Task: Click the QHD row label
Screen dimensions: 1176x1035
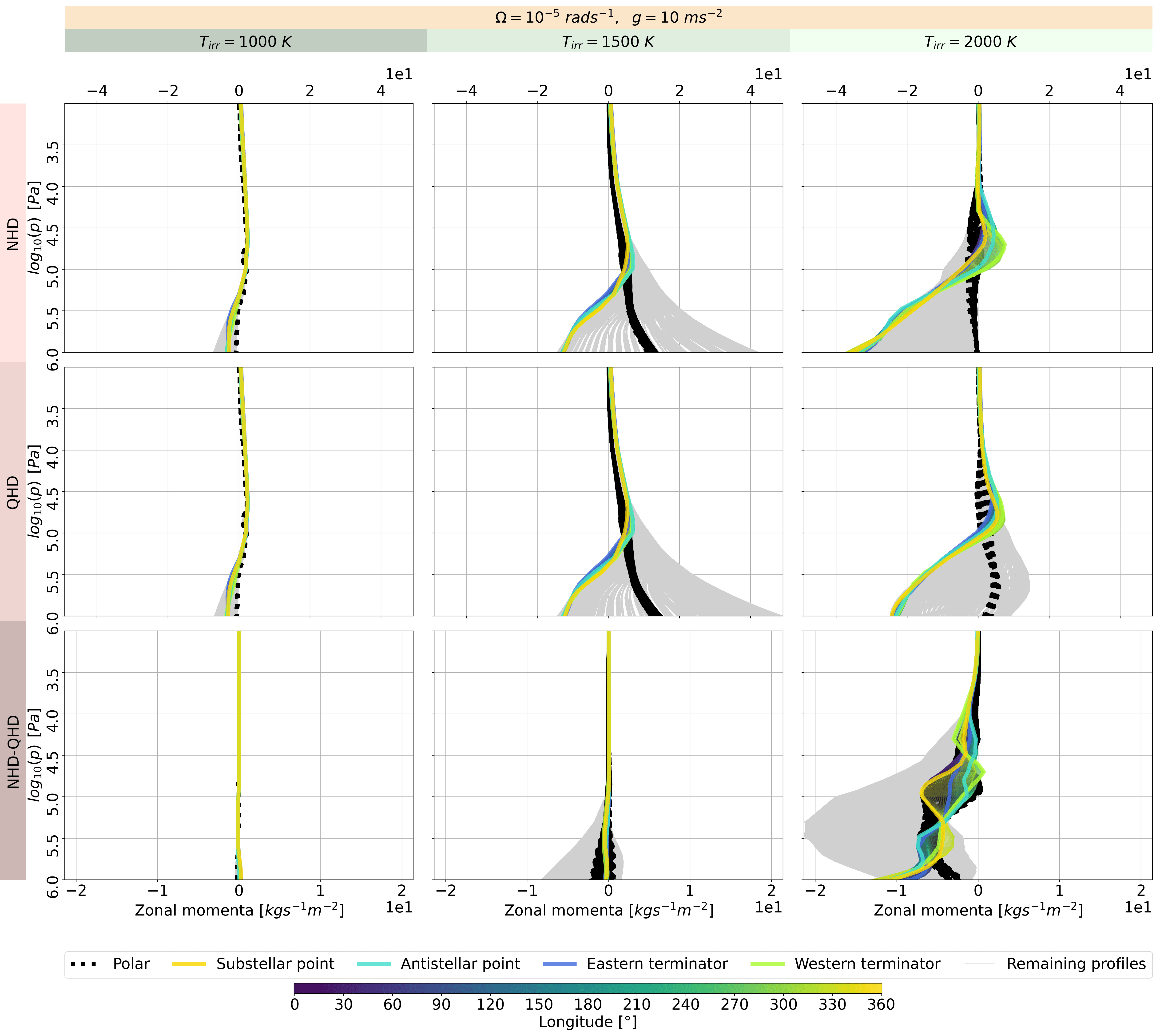Action: (x=13, y=491)
